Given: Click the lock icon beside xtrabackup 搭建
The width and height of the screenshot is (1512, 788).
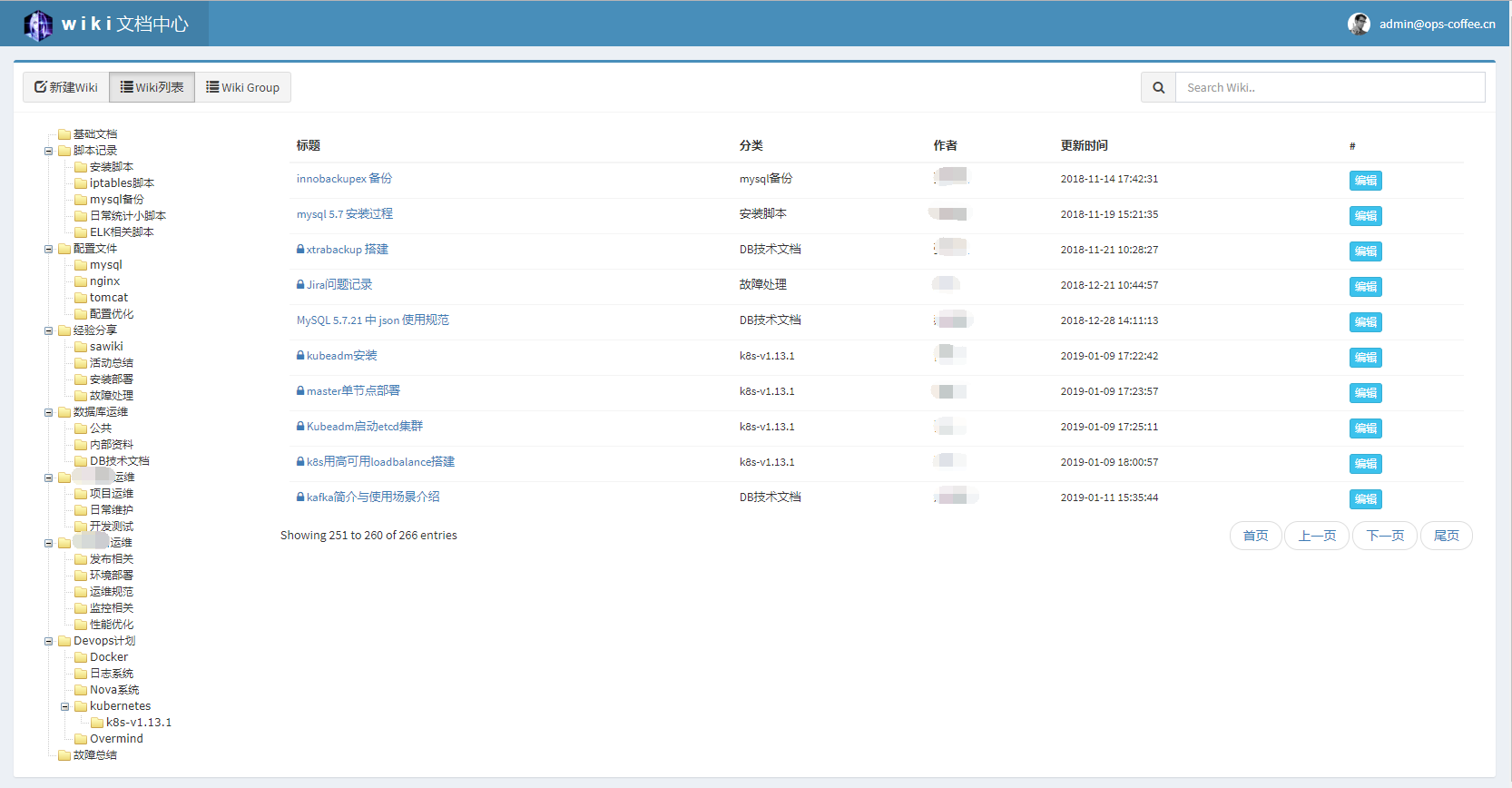Looking at the screenshot, I should click(x=300, y=250).
